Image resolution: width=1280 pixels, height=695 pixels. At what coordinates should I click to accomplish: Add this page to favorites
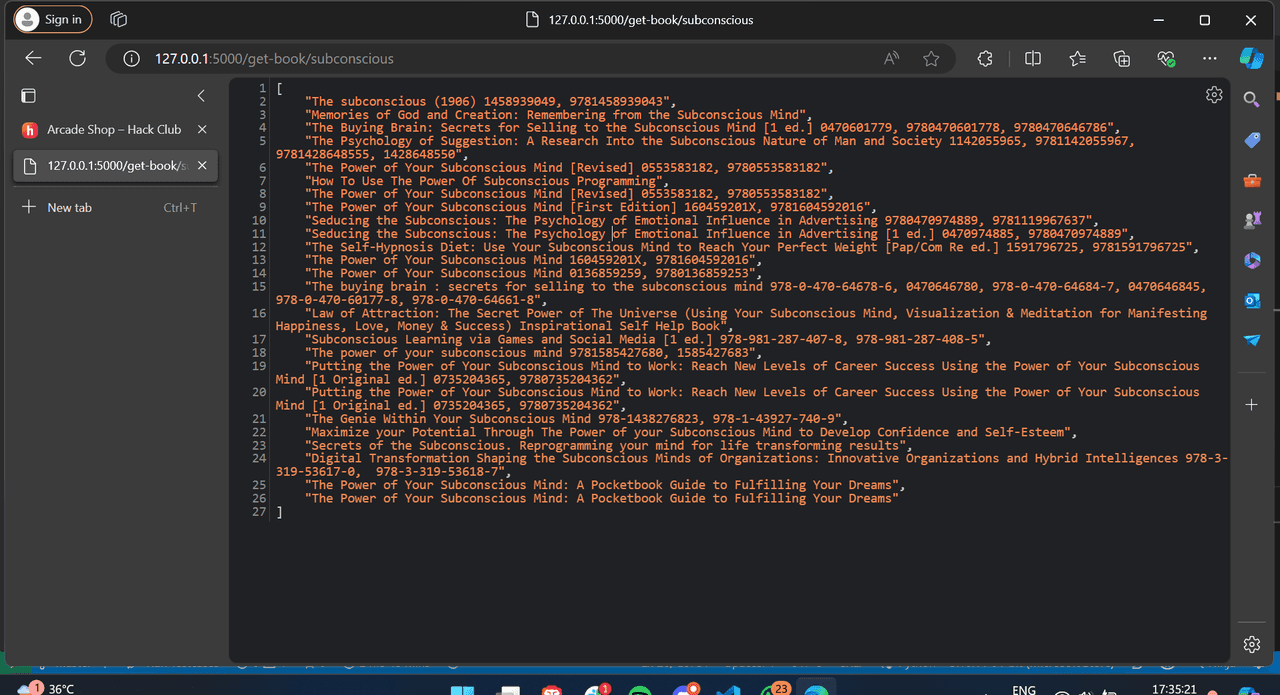(x=931, y=59)
